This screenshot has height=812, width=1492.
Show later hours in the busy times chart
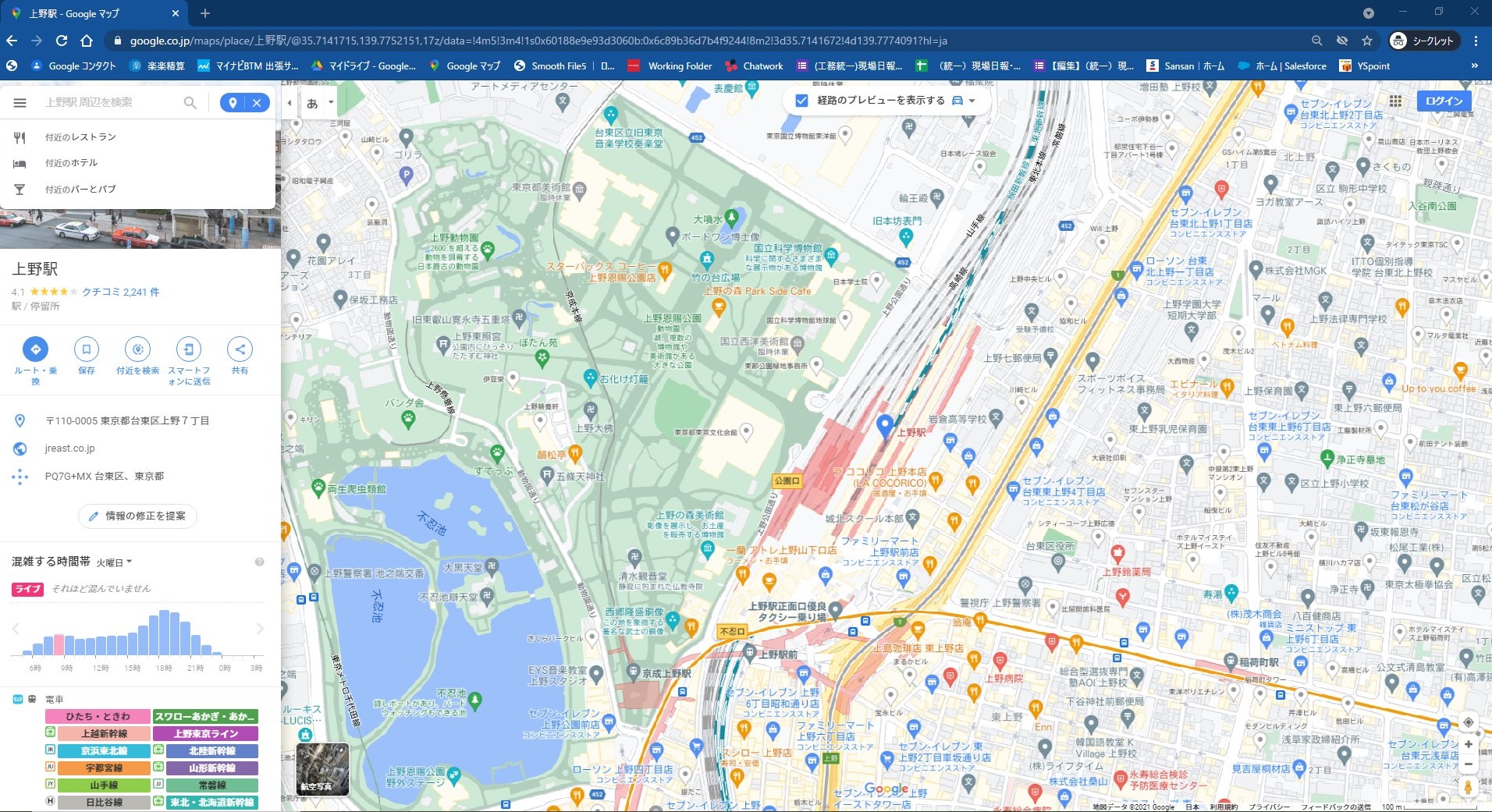click(x=260, y=629)
